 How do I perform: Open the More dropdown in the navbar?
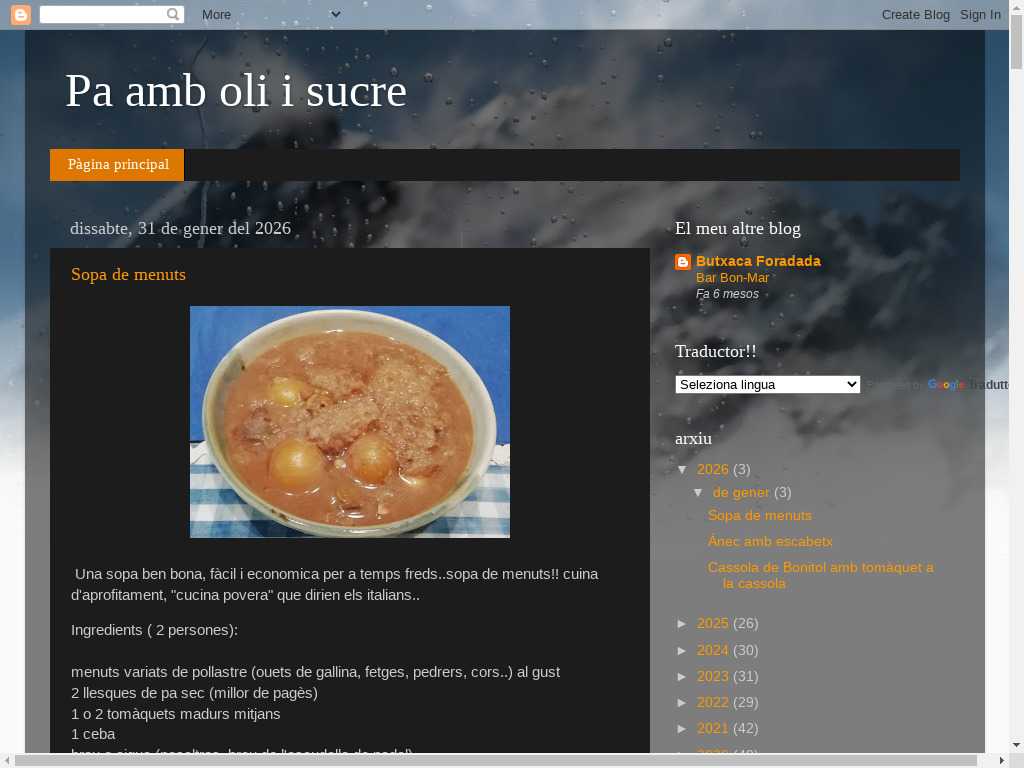(x=270, y=14)
